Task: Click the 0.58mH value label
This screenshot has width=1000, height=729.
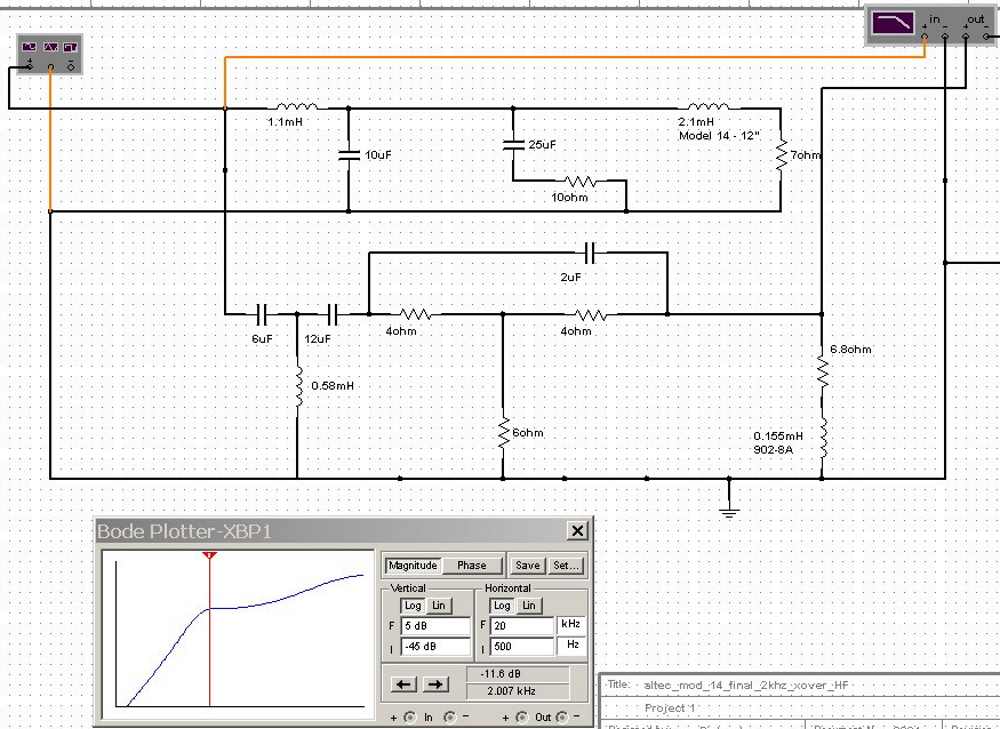Action: point(332,387)
